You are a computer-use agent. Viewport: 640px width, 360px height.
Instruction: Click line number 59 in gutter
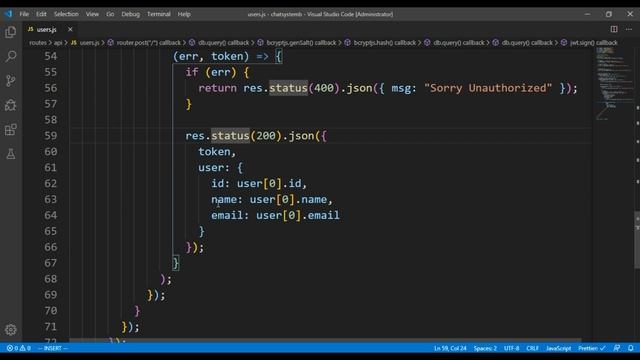click(51, 136)
